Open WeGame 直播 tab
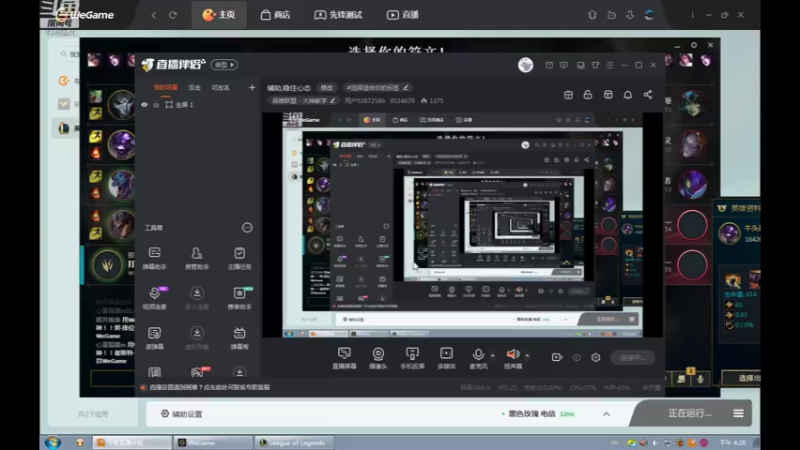This screenshot has height=450, width=800. point(403,15)
